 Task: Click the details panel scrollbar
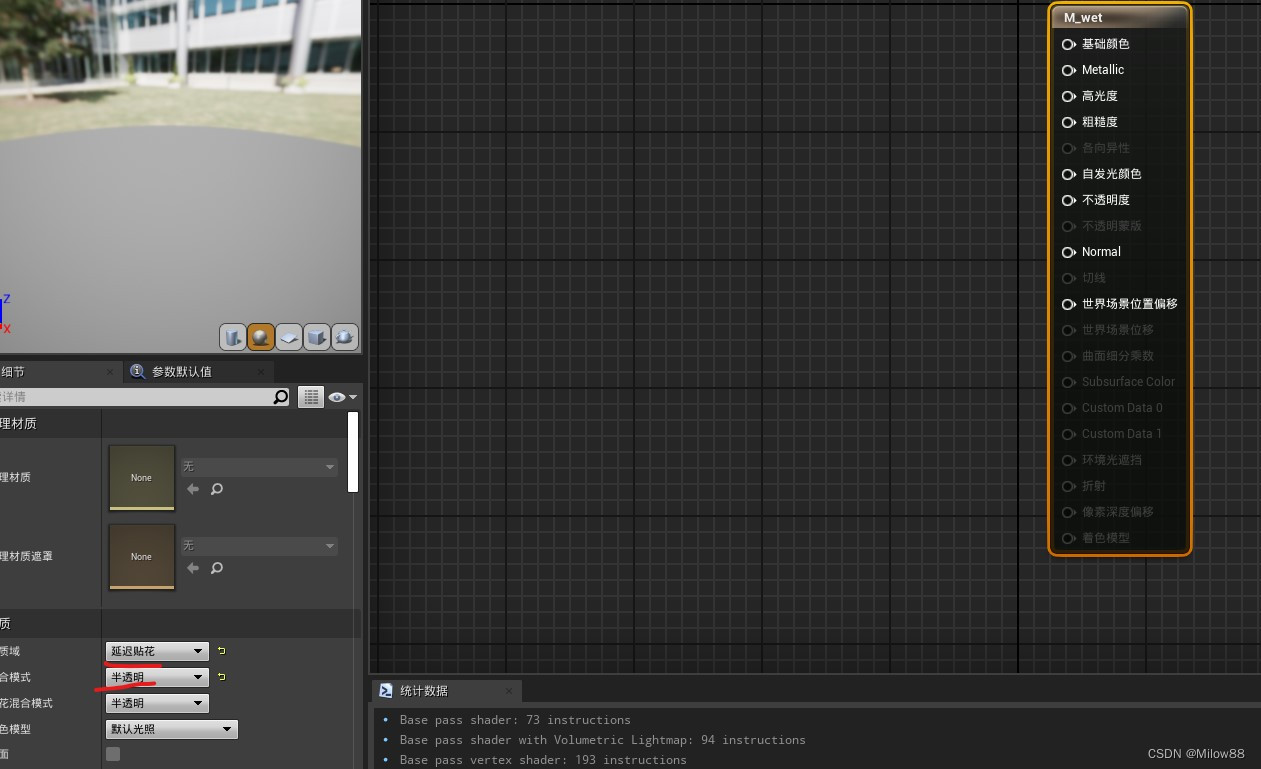click(353, 452)
